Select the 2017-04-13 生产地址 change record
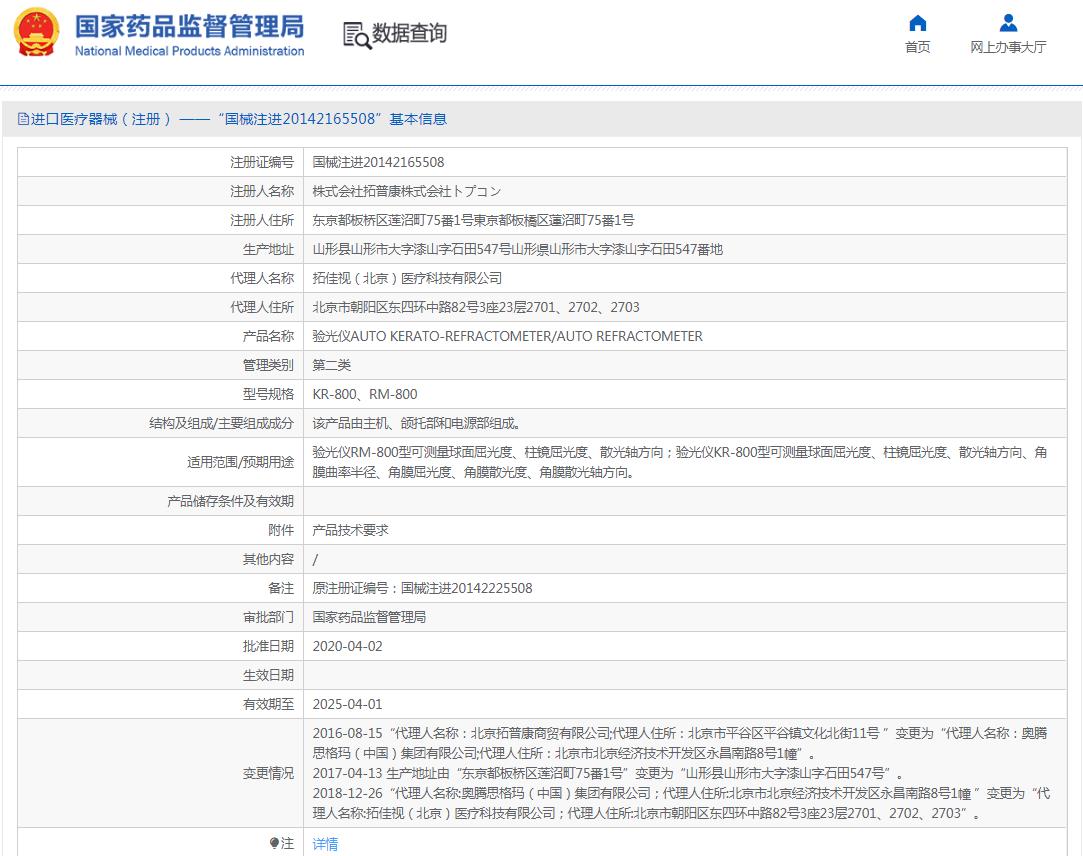1083x856 pixels. point(608,773)
